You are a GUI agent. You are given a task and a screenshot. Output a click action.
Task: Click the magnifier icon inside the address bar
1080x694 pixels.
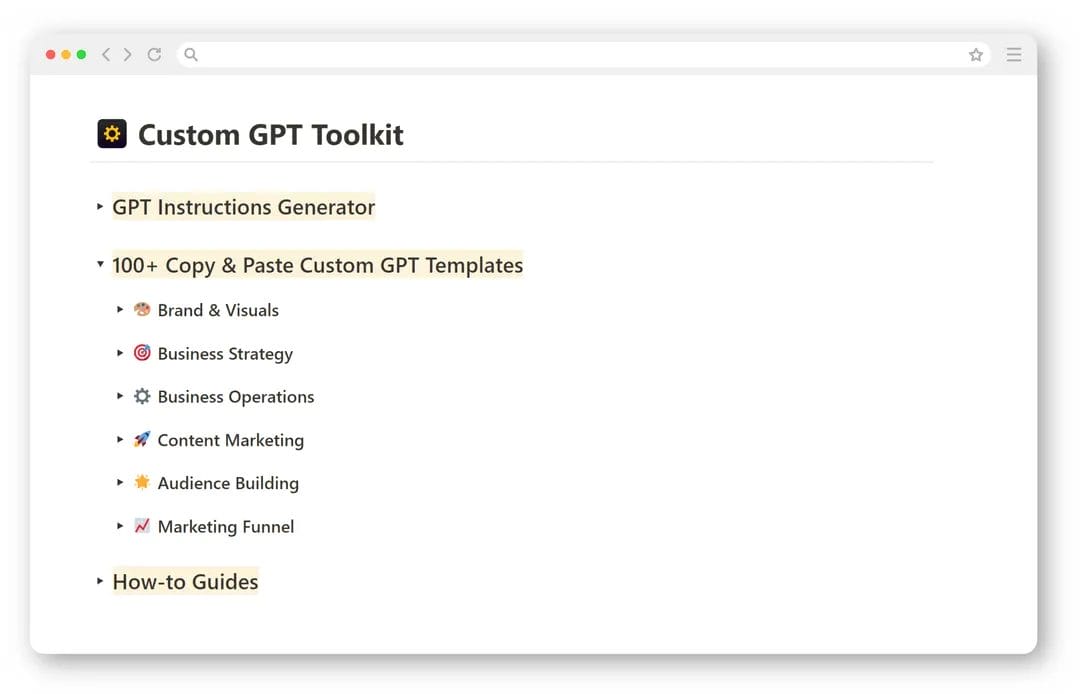click(x=190, y=55)
